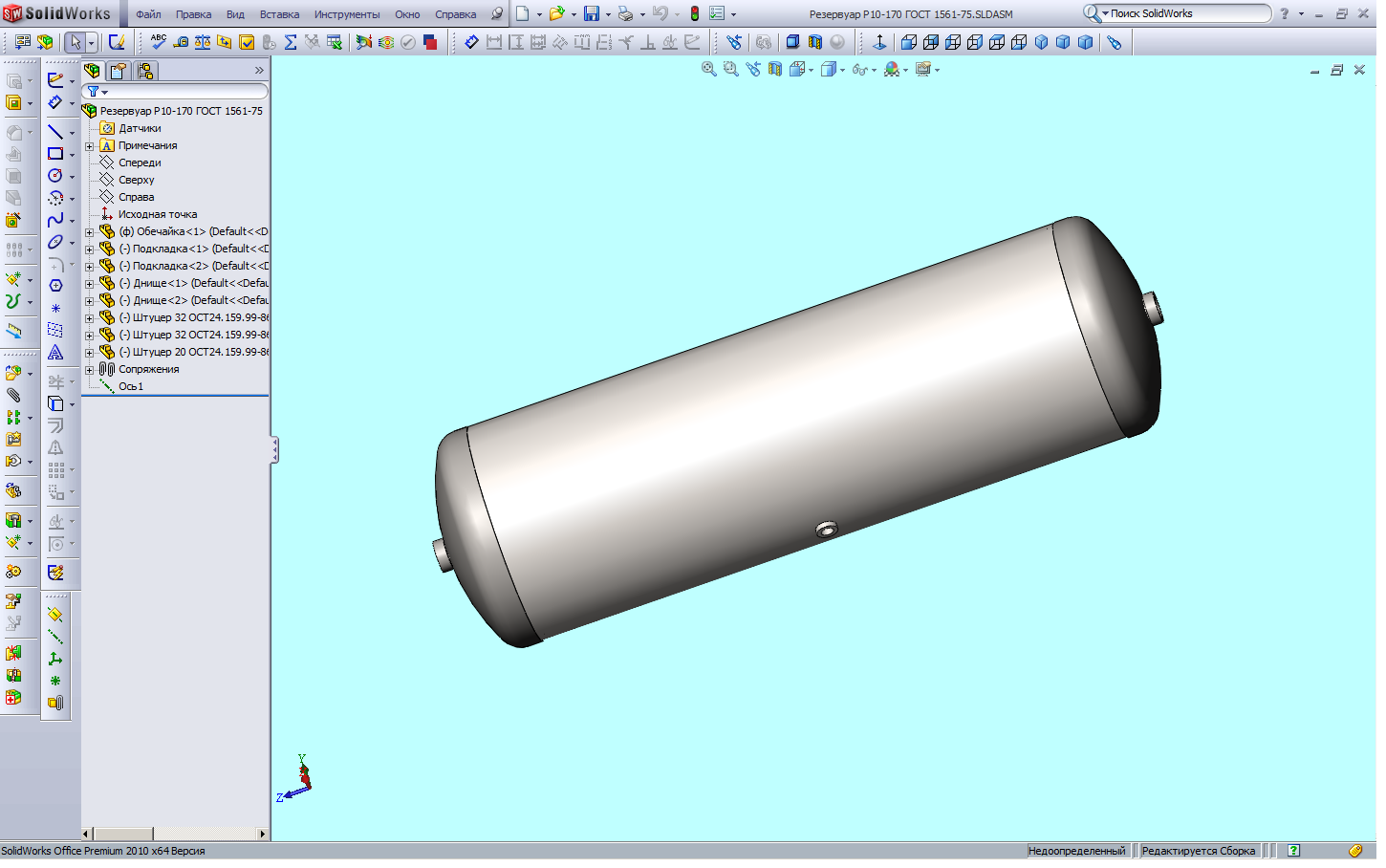
Task: Select the Line sketch tool
Action: pyautogui.click(x=55, y=132)
